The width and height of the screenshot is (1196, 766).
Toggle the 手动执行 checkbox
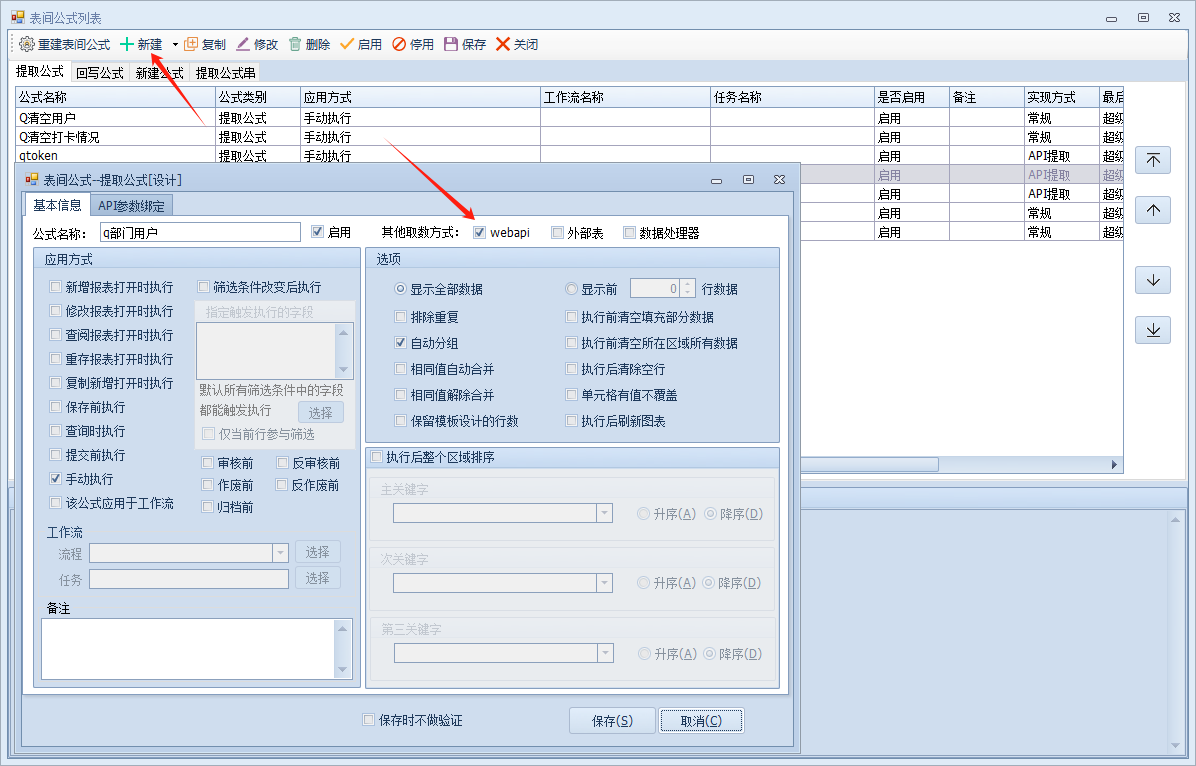(56, 479)
